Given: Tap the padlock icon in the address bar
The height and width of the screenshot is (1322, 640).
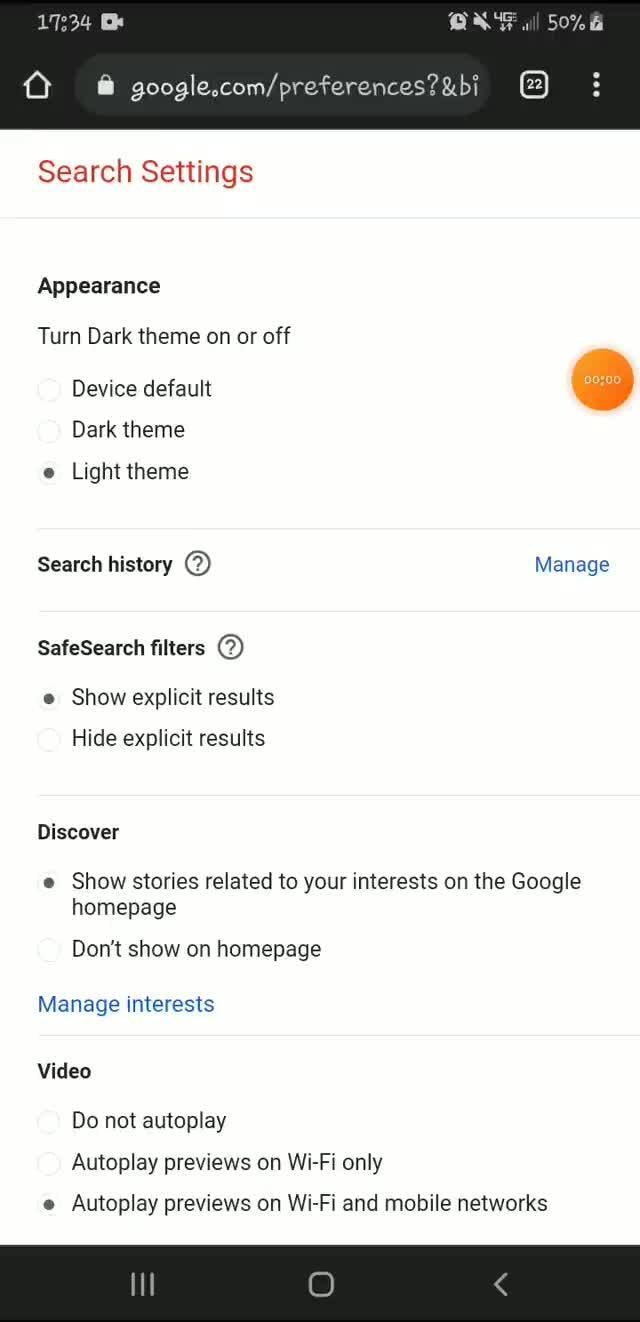Looking at the screenshot, I should pyautogui.click(x=105, y=86).
